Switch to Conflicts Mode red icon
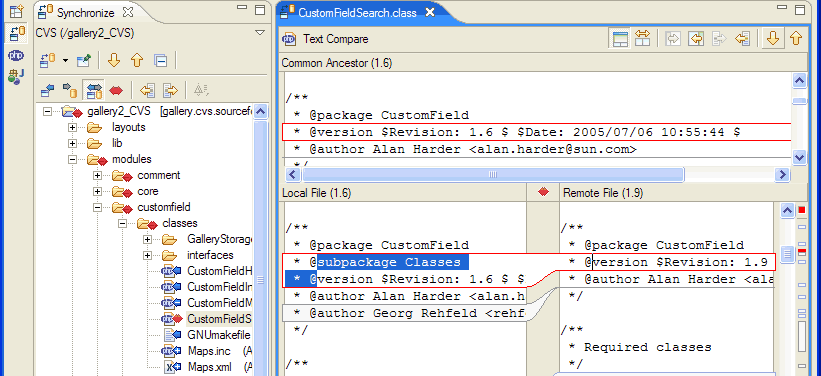 [x=116, y=91]
